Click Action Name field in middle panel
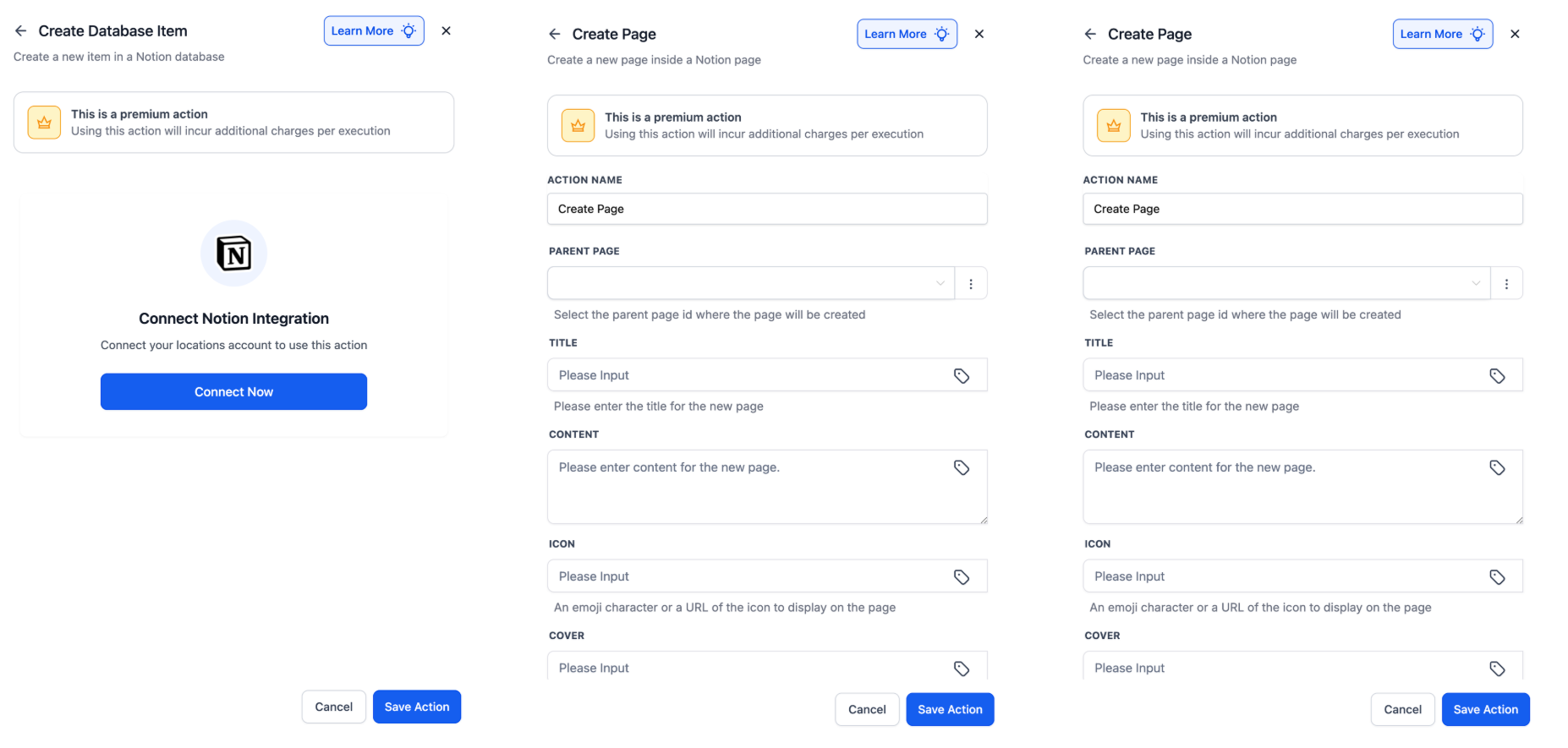The image size is (1568, 748). click(x=766, y=210)
